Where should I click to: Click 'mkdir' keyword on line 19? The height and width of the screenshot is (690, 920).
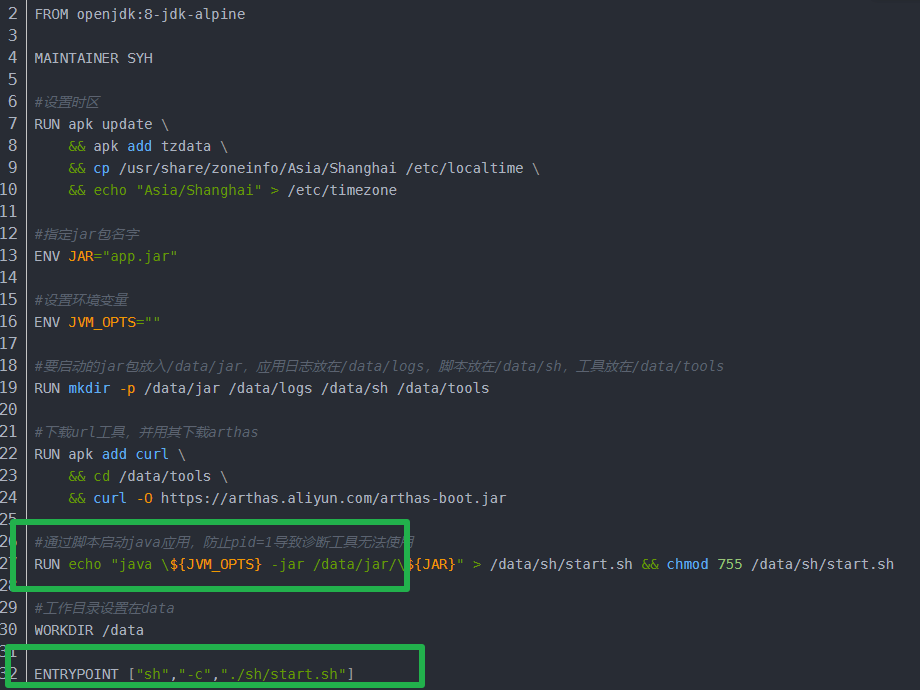pos(89,388)
